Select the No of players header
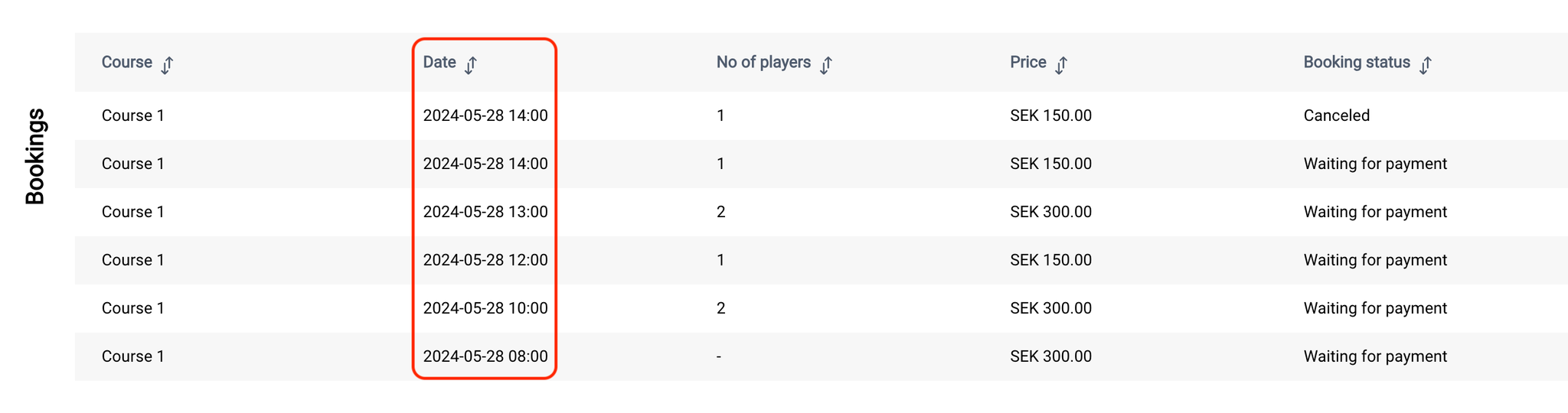Viewport: 1568px width, 413px height. [x=763, y=63]
